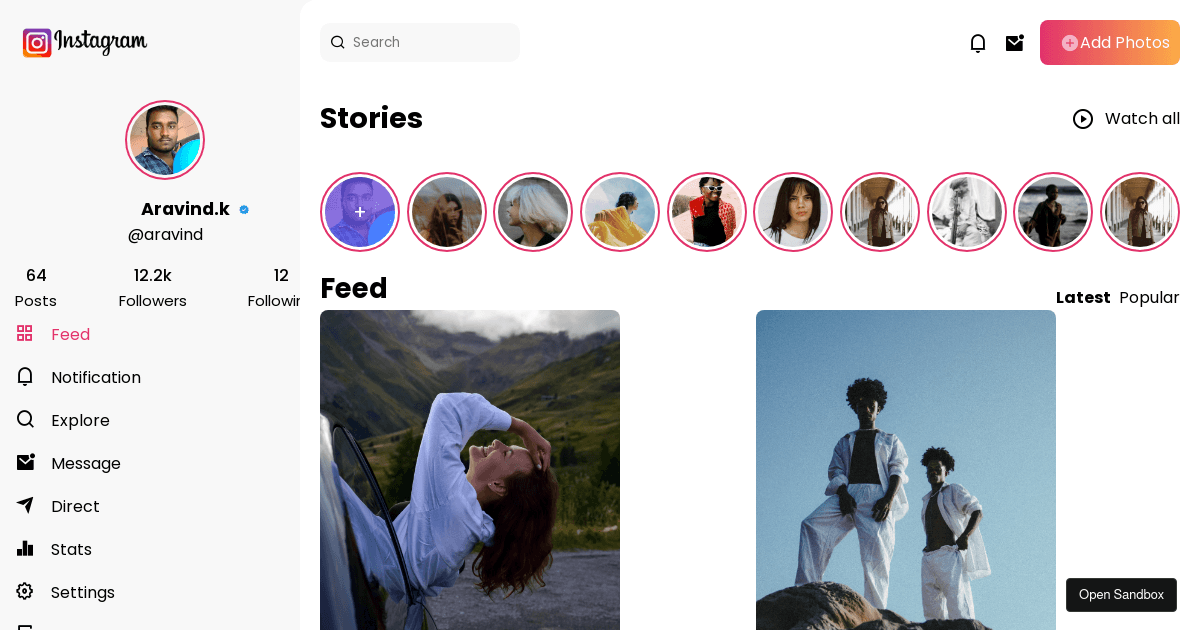1200x630 pixels.
Task: Click into the Search field
Action: coord(420,42)
